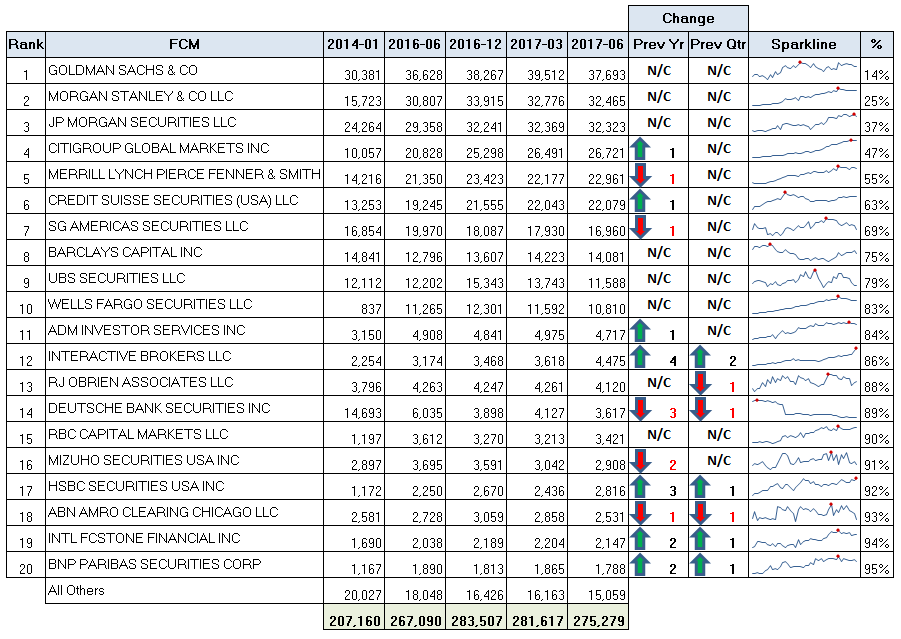Select the JP MORGAN SECURITIES LLC cell
This screenshot has height=639, width=901.
(184, 122)
